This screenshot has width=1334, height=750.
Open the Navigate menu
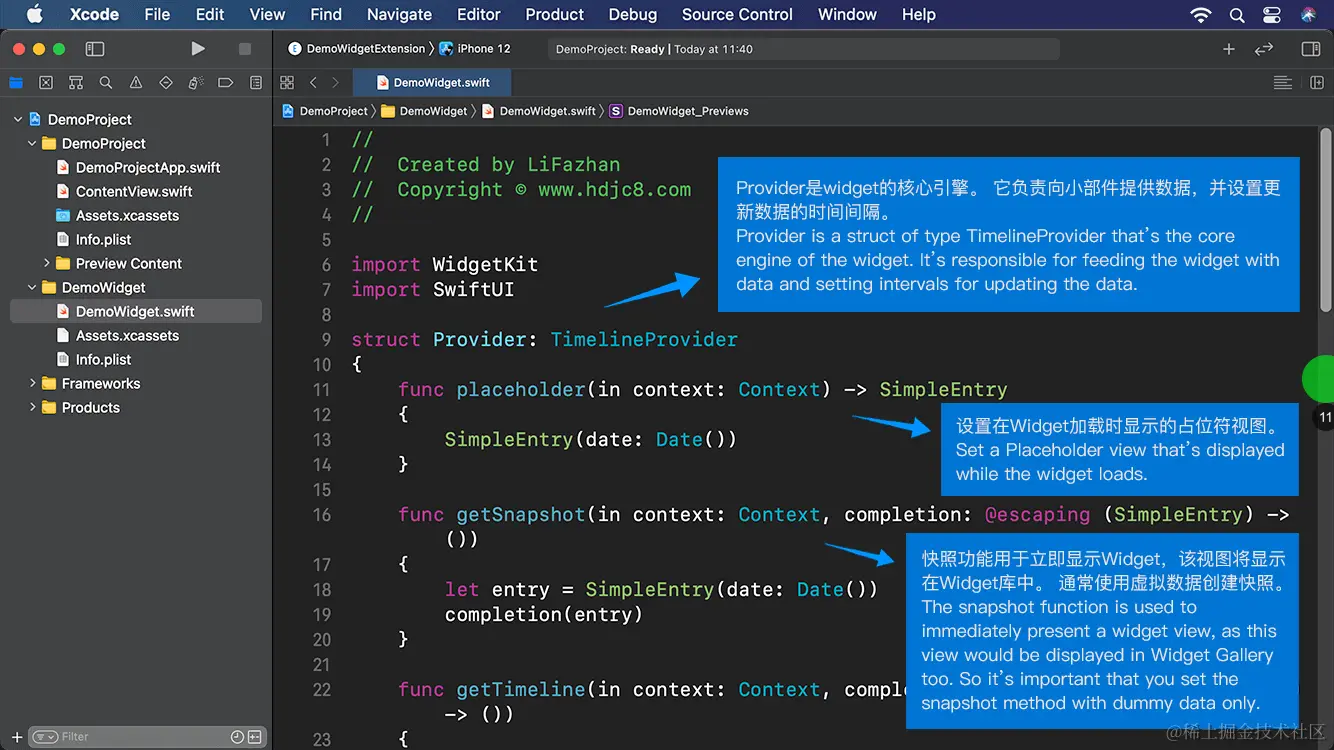399,14
